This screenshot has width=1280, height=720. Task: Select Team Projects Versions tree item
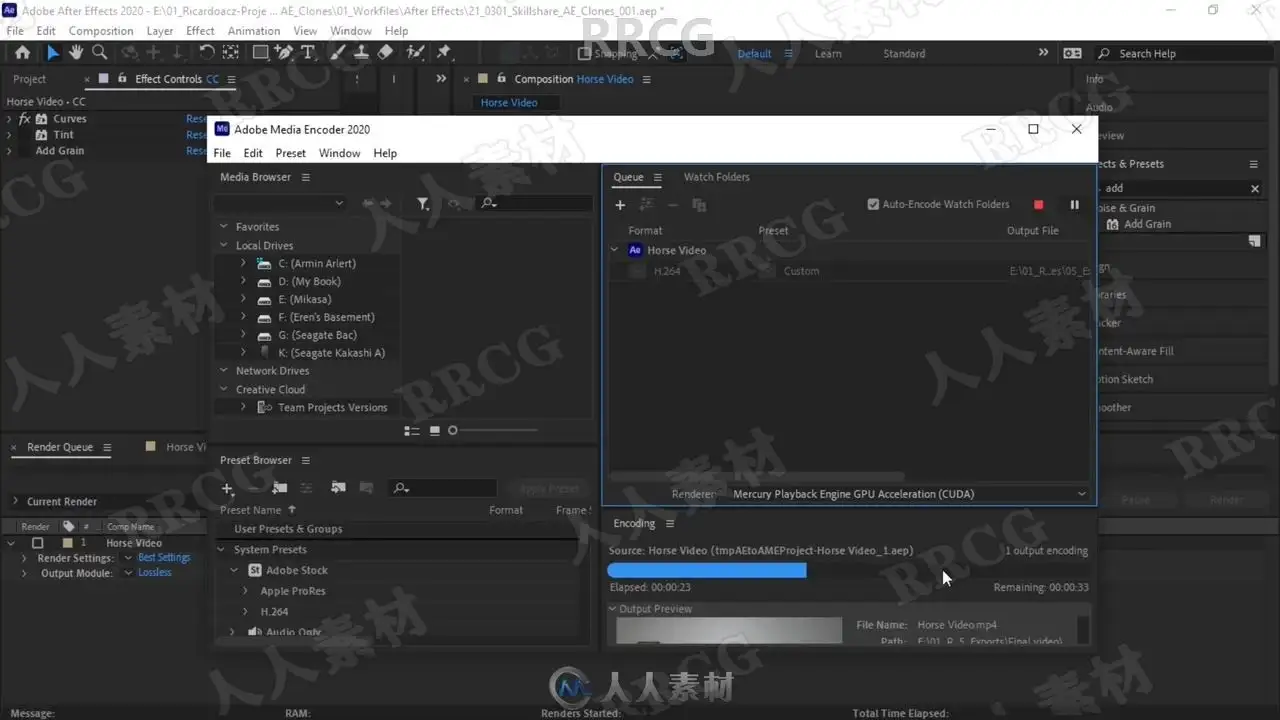pyautogui.click(x=332, y=408)
